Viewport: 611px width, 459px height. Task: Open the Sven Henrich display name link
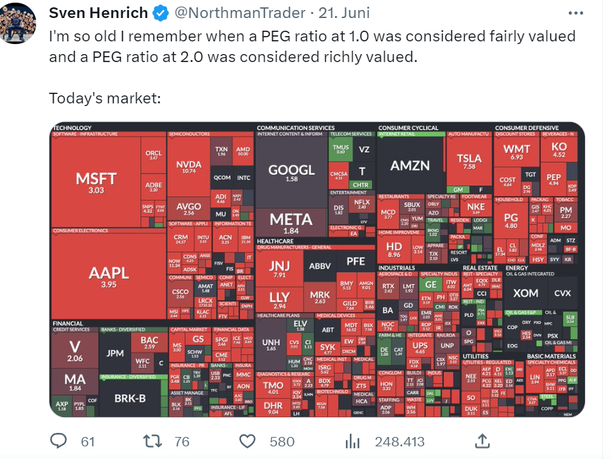click(x=99, y=13)
